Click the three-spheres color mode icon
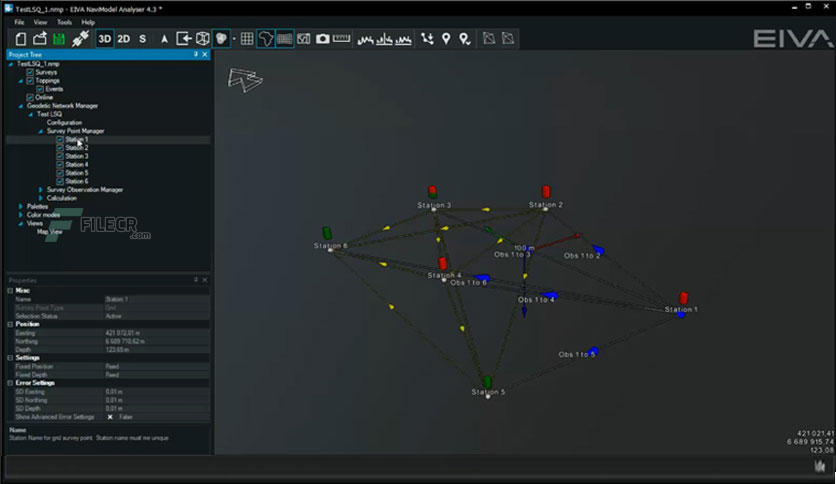This screenshot has width=836, height=484. (221, 39)
